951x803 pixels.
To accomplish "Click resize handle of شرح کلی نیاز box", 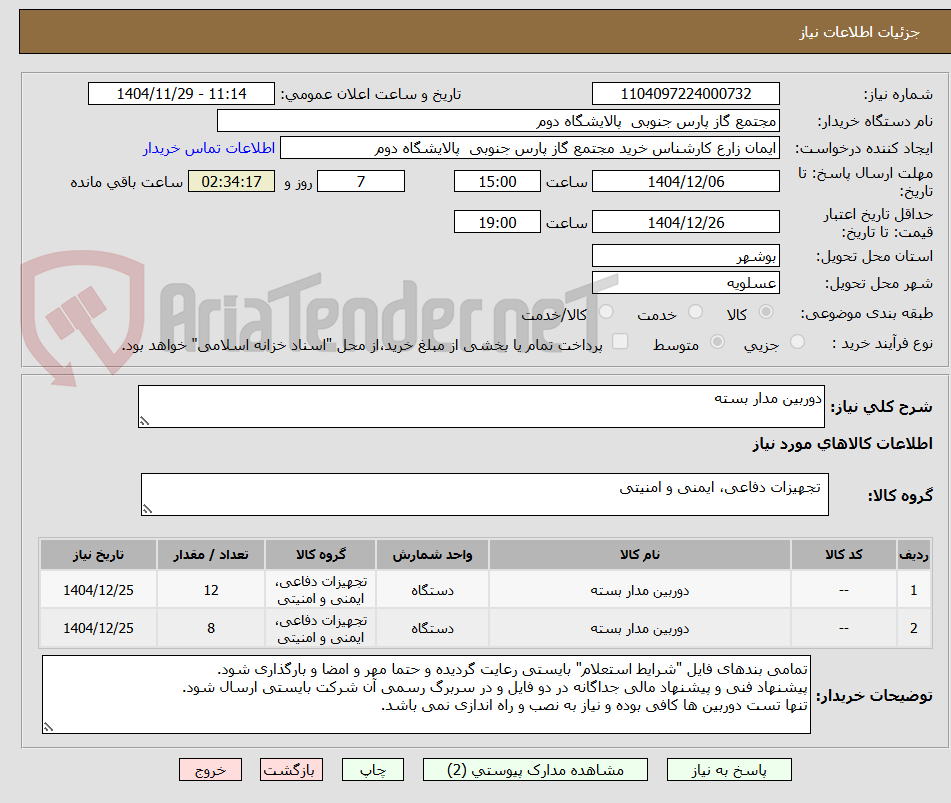I will 144,421.
